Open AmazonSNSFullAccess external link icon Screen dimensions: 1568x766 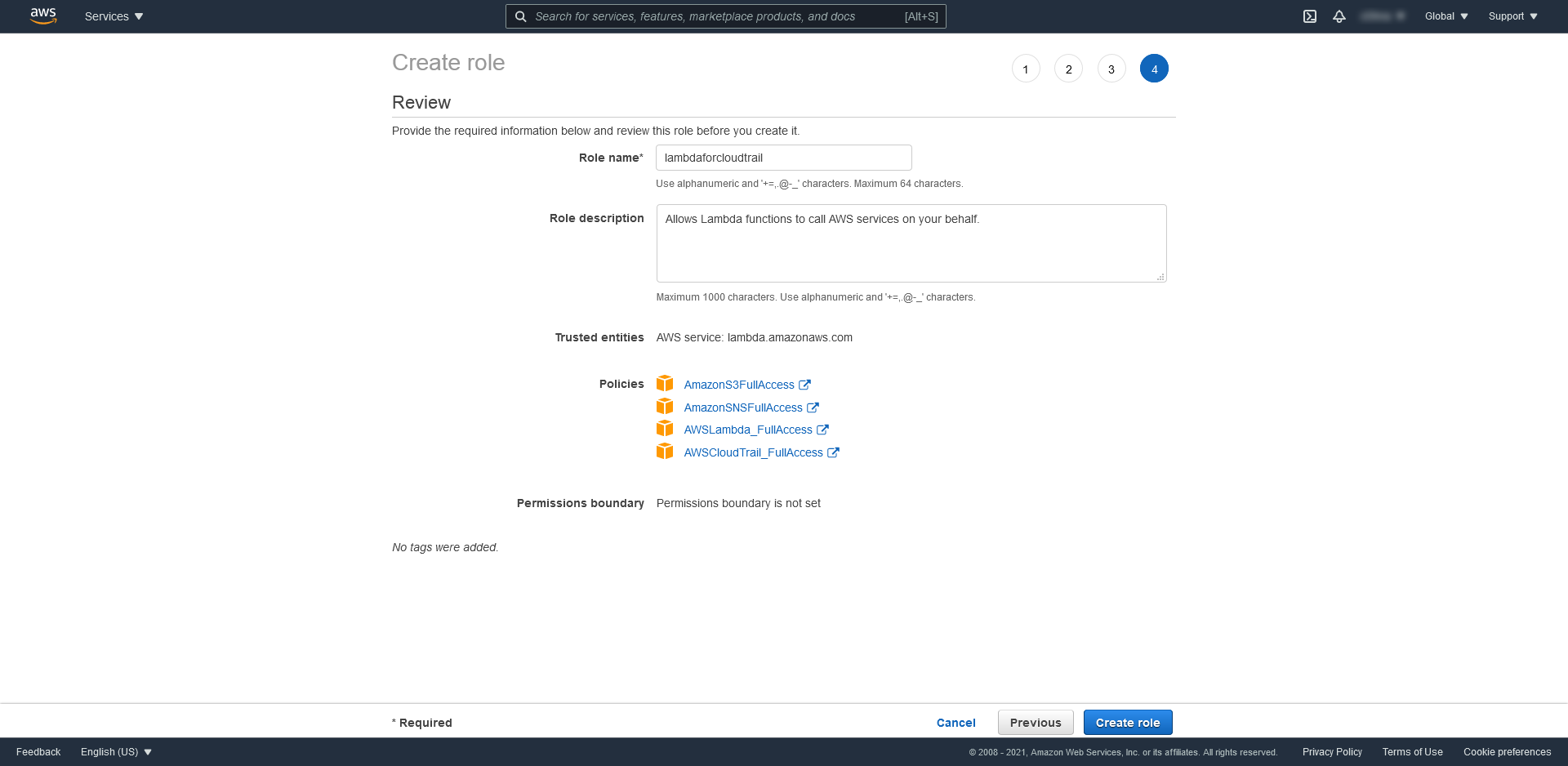pos(813,407)
